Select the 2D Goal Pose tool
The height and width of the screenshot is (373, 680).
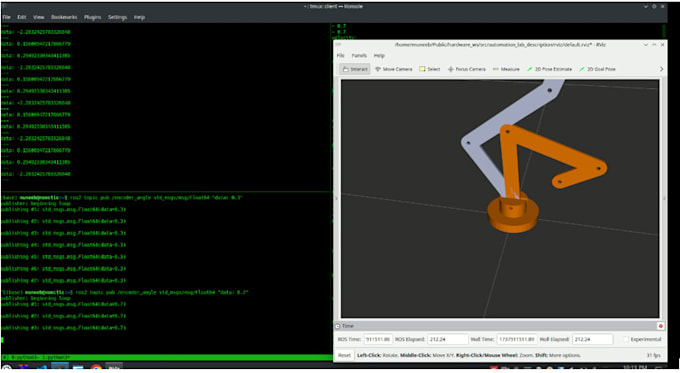click(x=597, y=69)
